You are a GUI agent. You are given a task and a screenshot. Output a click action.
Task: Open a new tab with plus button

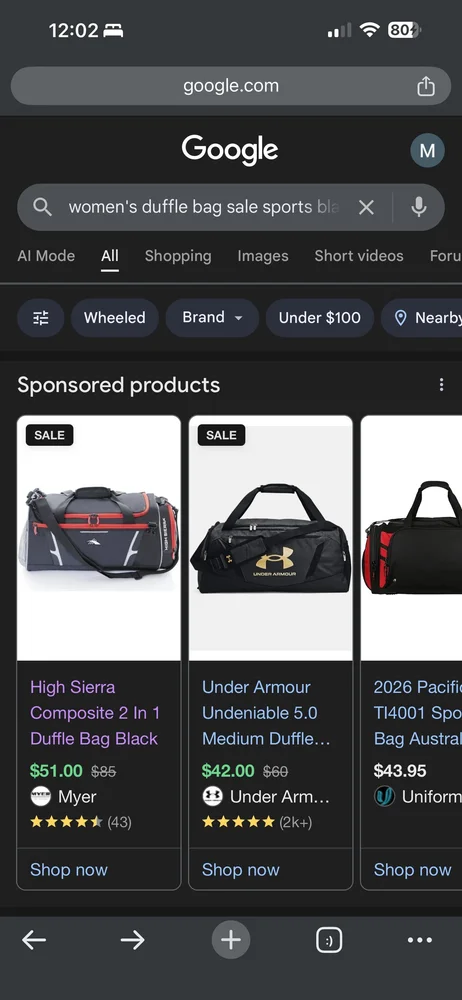230,940
